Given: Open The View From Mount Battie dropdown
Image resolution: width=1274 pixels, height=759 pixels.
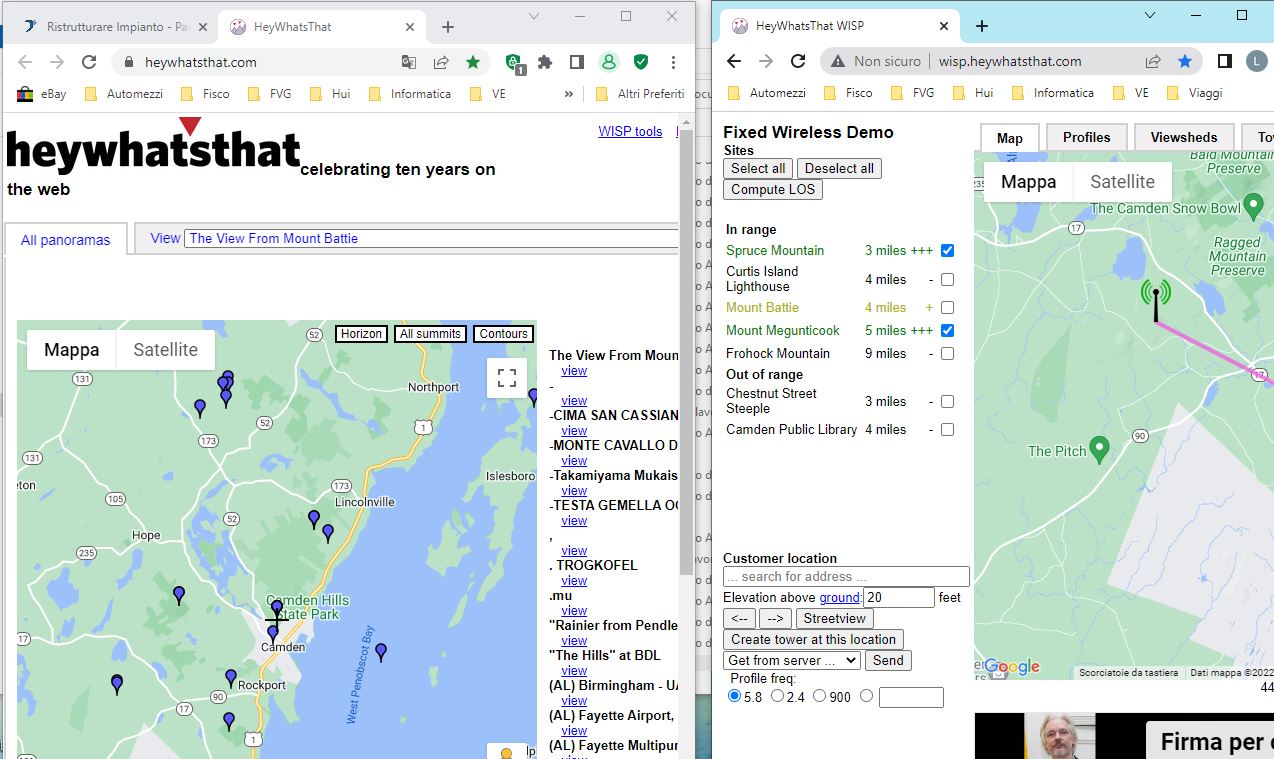Looking at the screenshot, I should point(432,238).
